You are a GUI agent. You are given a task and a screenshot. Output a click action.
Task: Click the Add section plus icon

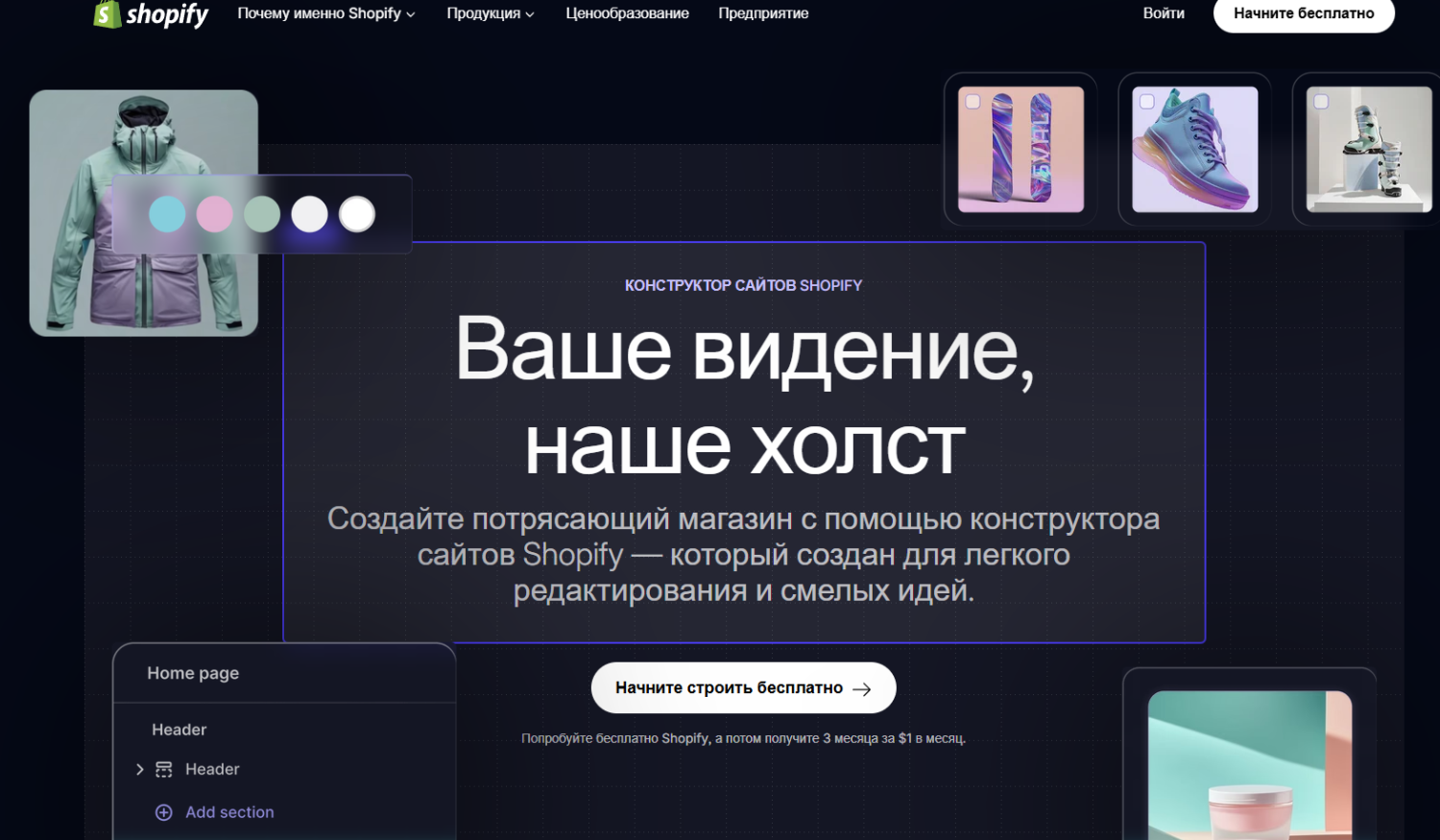point(164,812)
